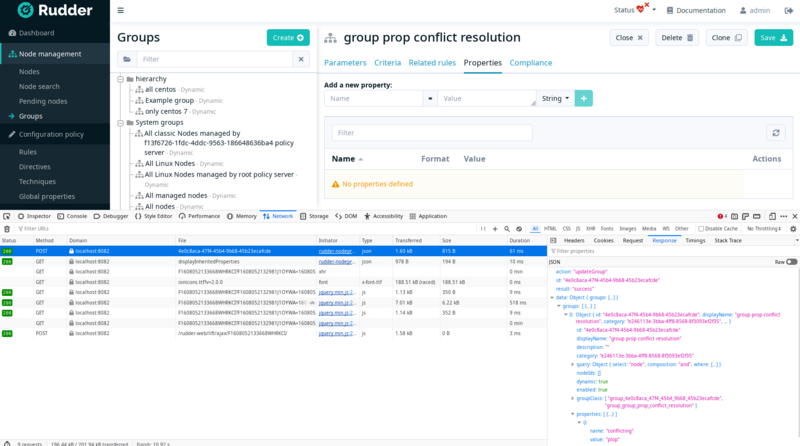
Task: Click the Filter URLs input in network panel
Action: pyautogui.click(x=245, y=229)
